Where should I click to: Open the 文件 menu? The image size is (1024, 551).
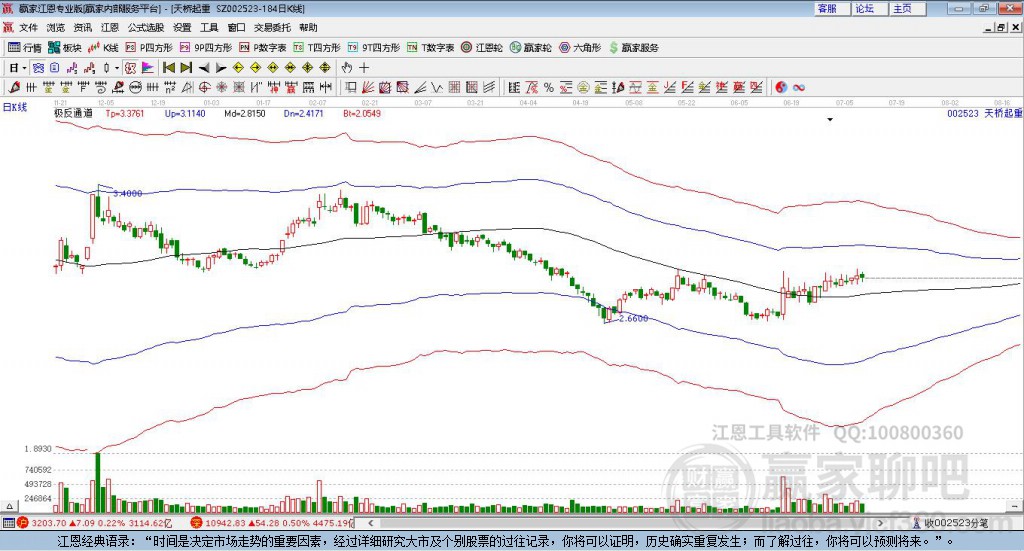coord(29,27)
